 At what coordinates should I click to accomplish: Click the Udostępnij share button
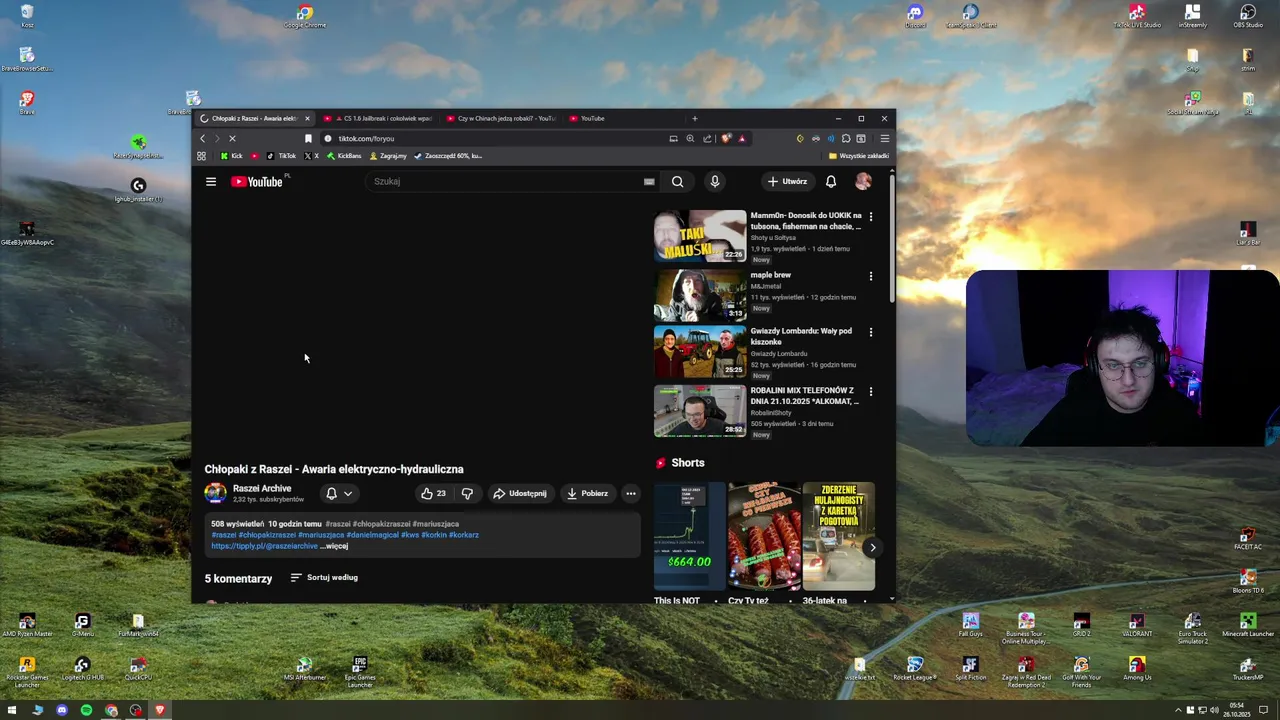pyautogui.click(x=520, y=493)
